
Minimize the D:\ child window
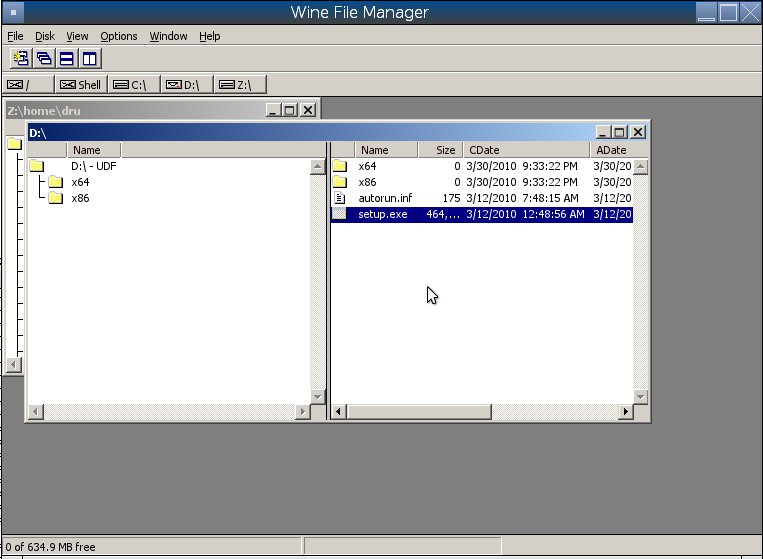[603, 132]
